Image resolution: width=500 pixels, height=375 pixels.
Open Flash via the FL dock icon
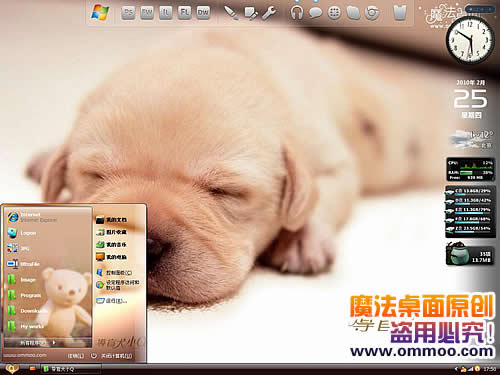point(184,13)
